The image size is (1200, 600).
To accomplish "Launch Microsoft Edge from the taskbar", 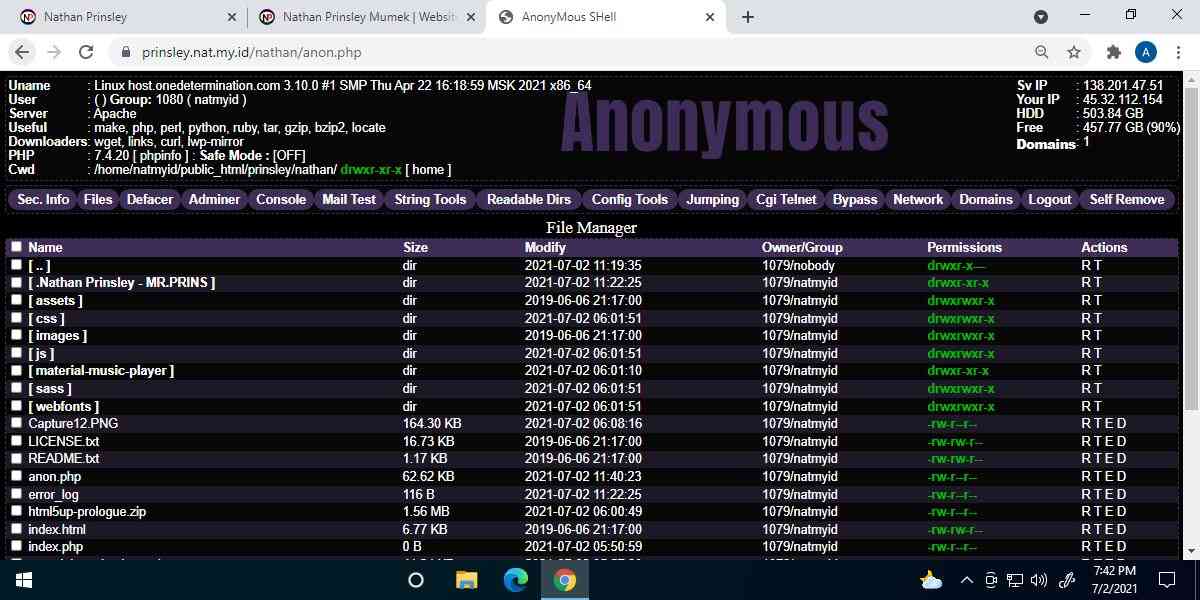I will click(516, 579).
